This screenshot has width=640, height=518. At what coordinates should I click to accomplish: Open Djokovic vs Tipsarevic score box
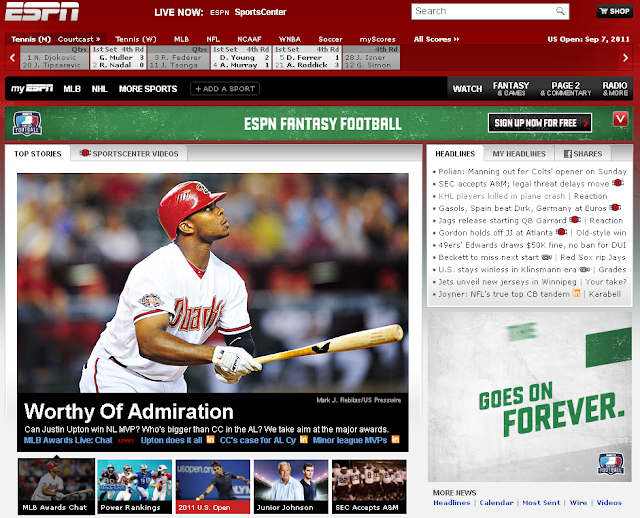tap(54, 58)
